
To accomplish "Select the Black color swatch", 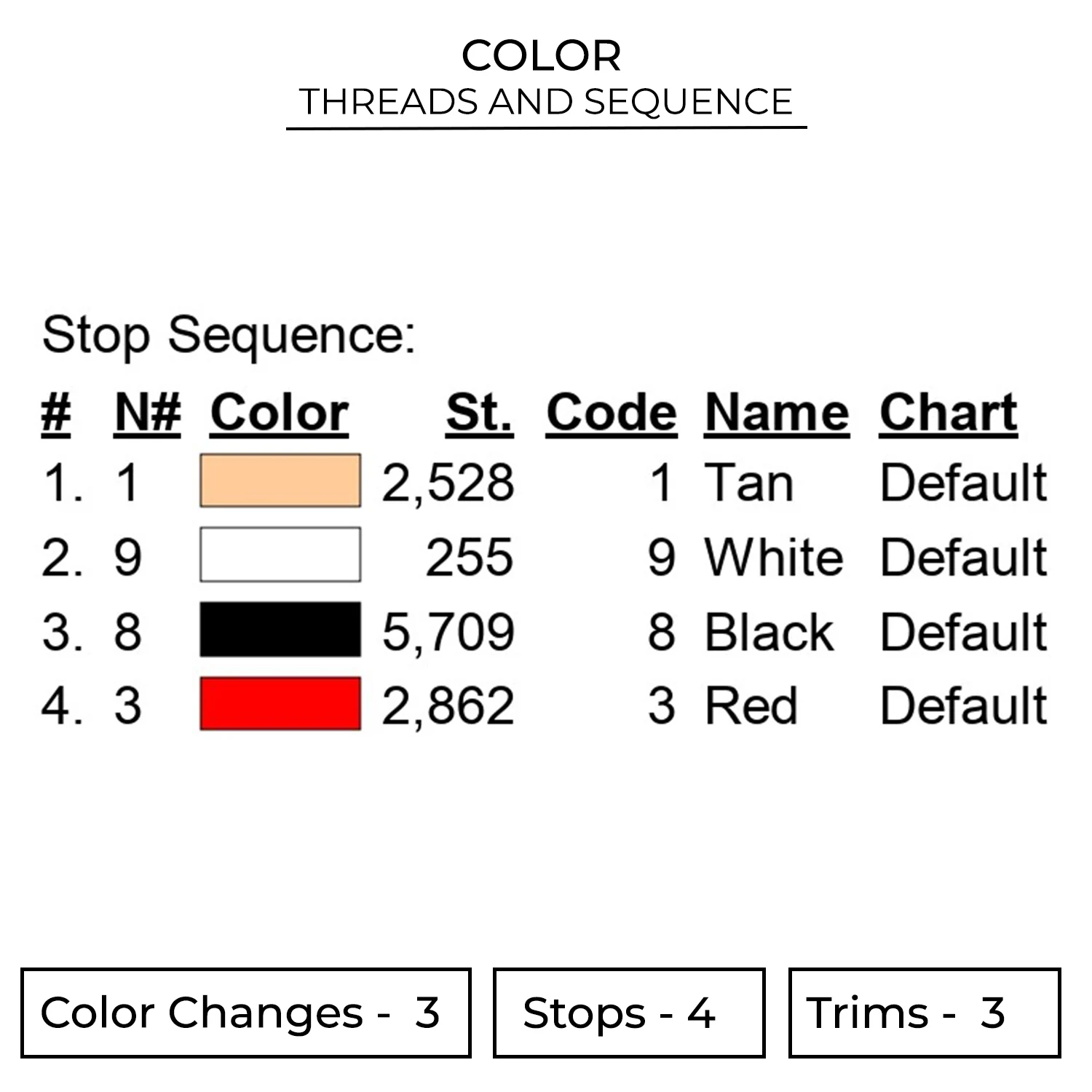I will [280, 630].
